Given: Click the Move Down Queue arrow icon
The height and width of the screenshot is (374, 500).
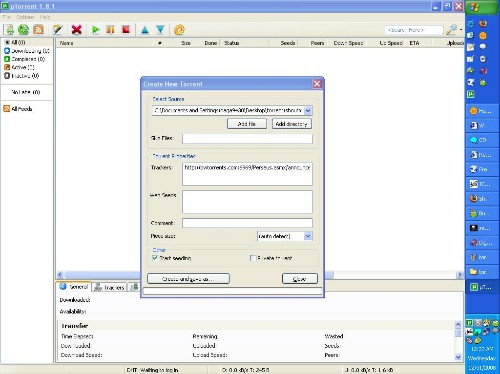Looking at the screenshot, I should coord(160,30).
